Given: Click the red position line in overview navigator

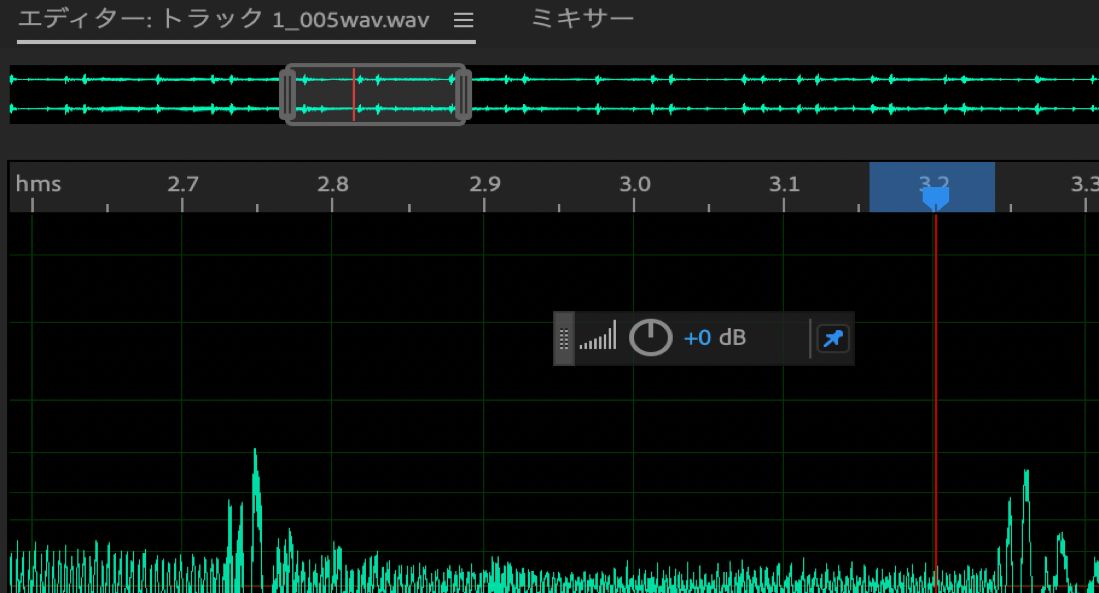Looking at the screenshot, I should (x=354, y=95).
